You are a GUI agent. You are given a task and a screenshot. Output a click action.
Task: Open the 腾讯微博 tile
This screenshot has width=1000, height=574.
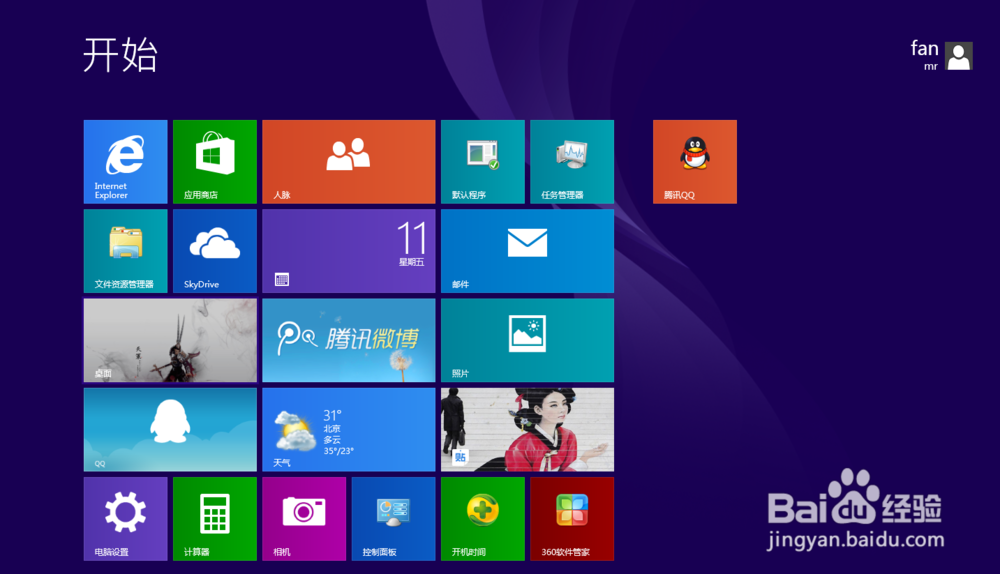pyautogui.click(x=349, y=341)
